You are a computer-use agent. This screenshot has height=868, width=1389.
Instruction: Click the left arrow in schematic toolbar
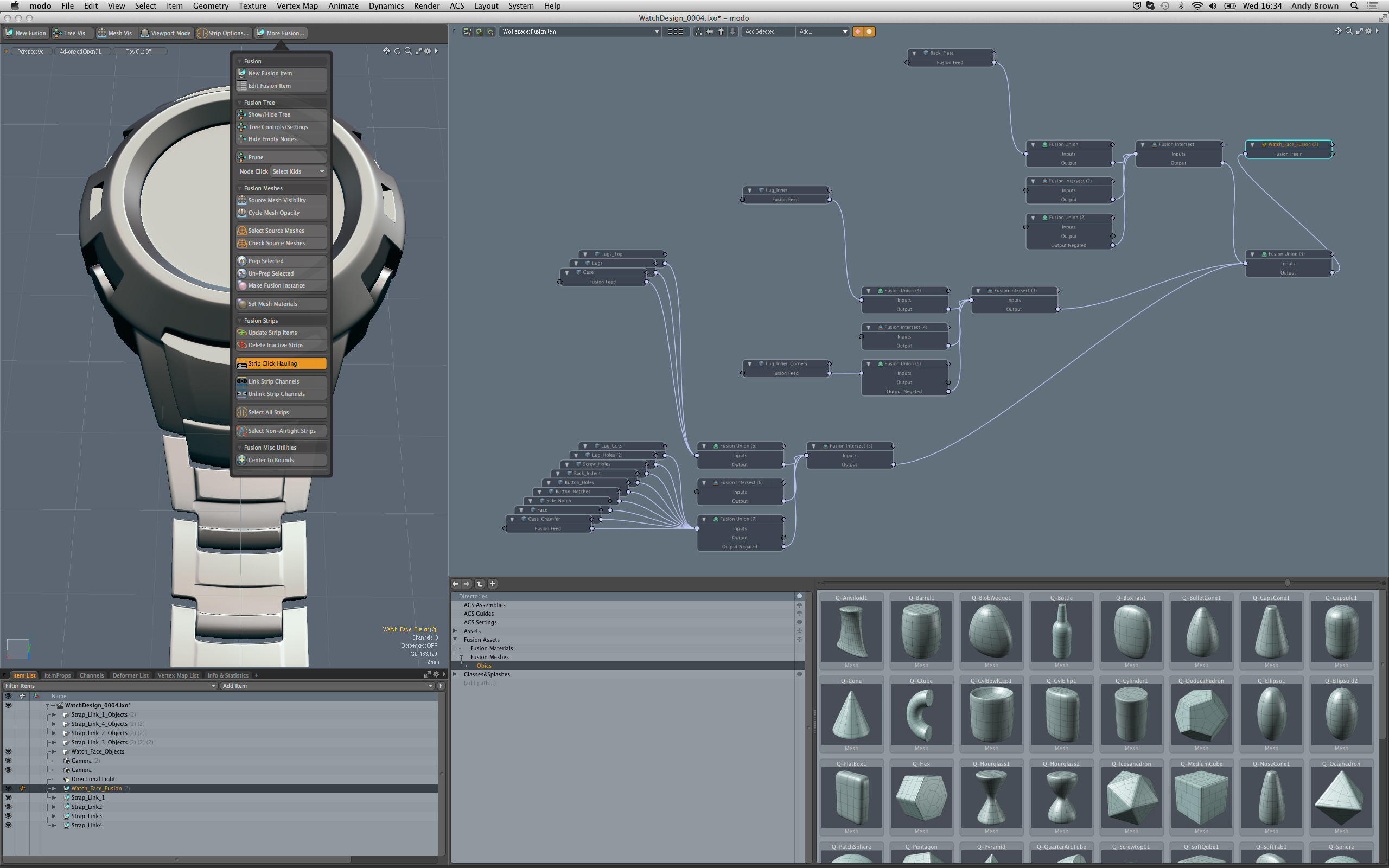tap(710, 32)
